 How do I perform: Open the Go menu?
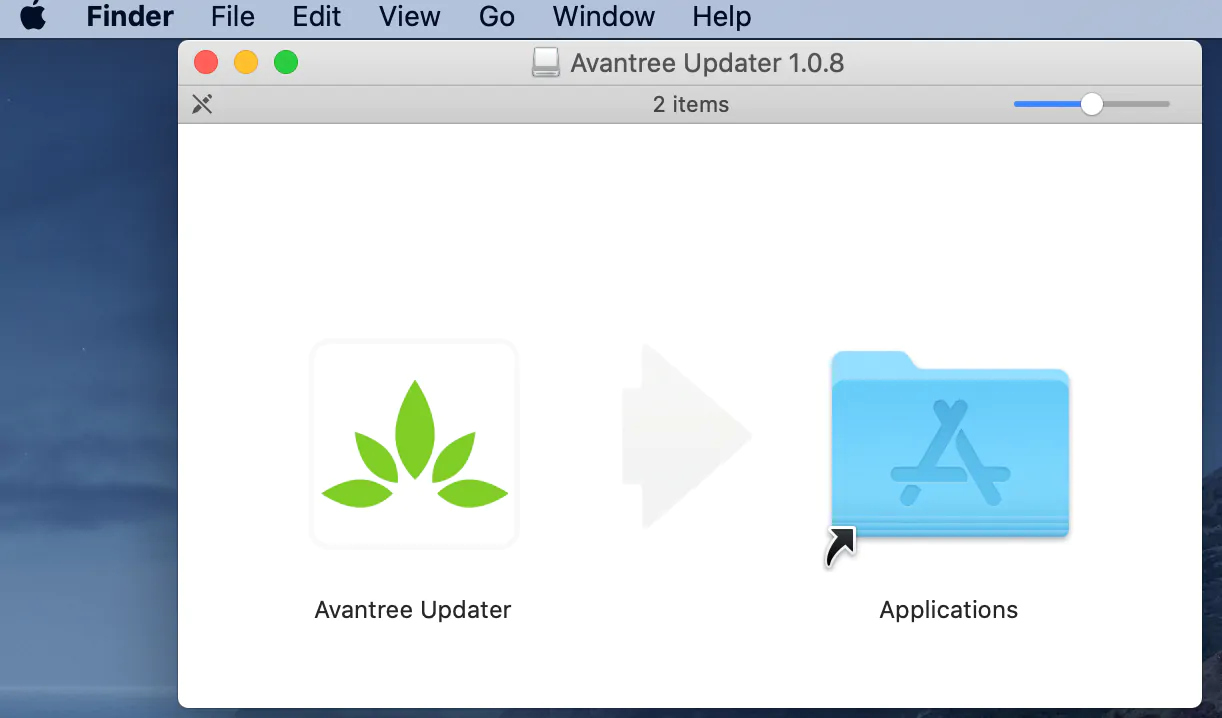[496, 17]
